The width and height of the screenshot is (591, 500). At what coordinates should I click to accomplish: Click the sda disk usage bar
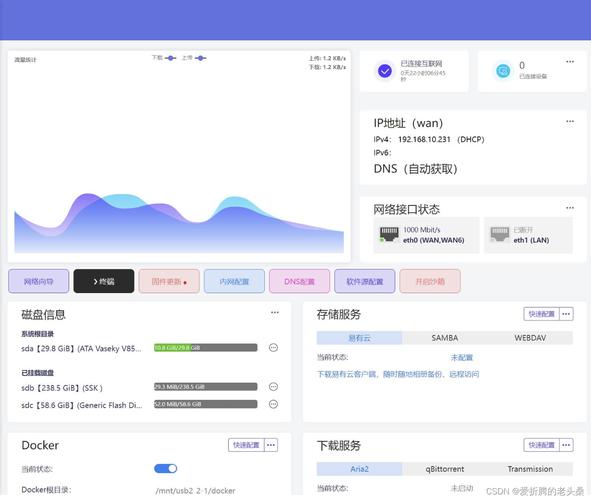pos(205,347)
